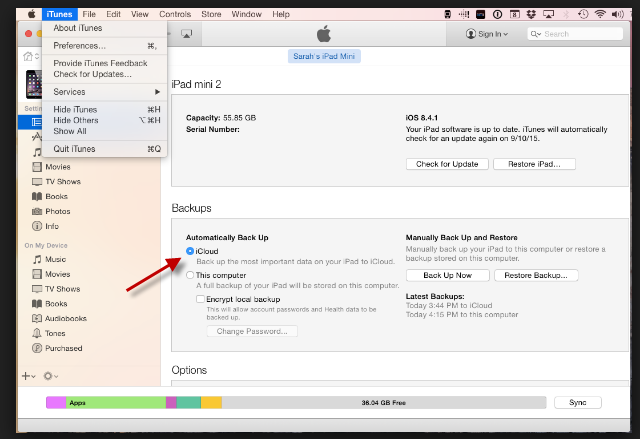
Task: Open the Apple menu in the menu bar
Action: (x=31, y=14)
